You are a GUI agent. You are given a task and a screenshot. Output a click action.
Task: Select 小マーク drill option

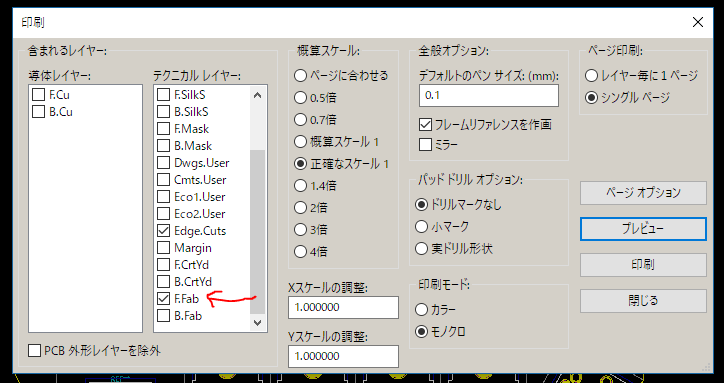[x=422, y=227]
